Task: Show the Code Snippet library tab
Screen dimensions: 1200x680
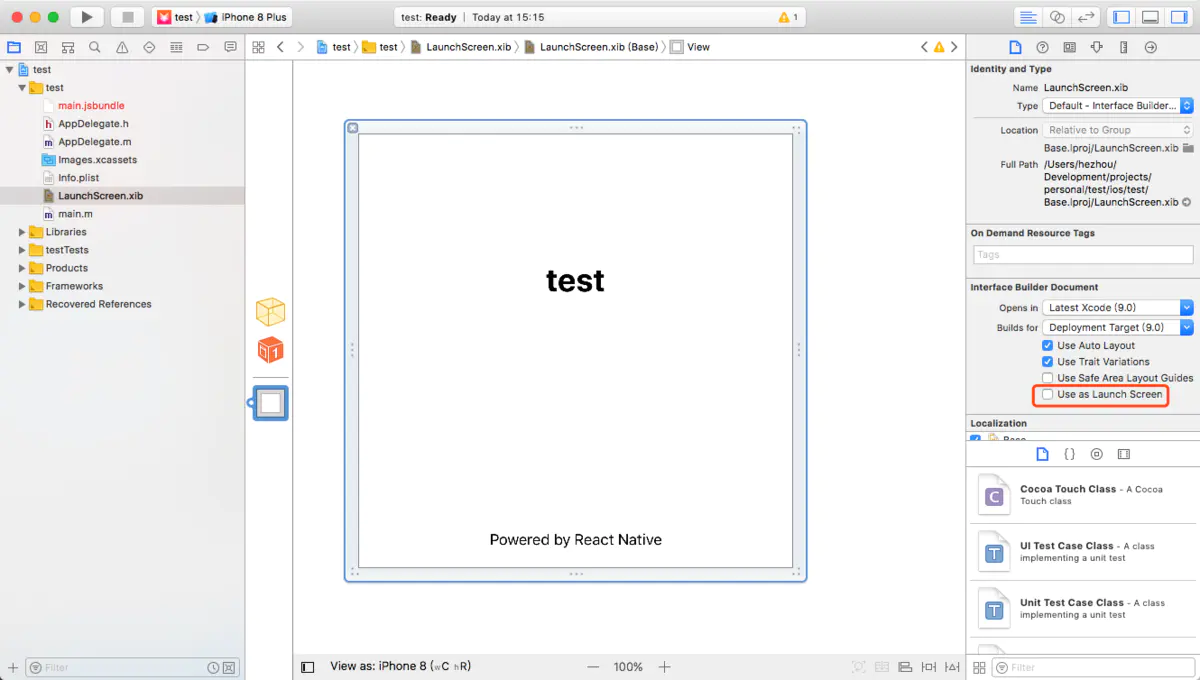Action: pos(1069,454)
